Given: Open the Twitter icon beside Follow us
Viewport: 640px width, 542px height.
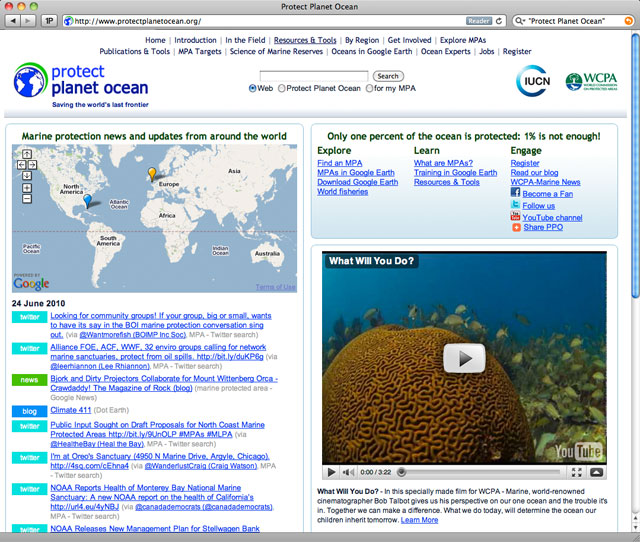Looking at the screenshot, I should (516, 204).
